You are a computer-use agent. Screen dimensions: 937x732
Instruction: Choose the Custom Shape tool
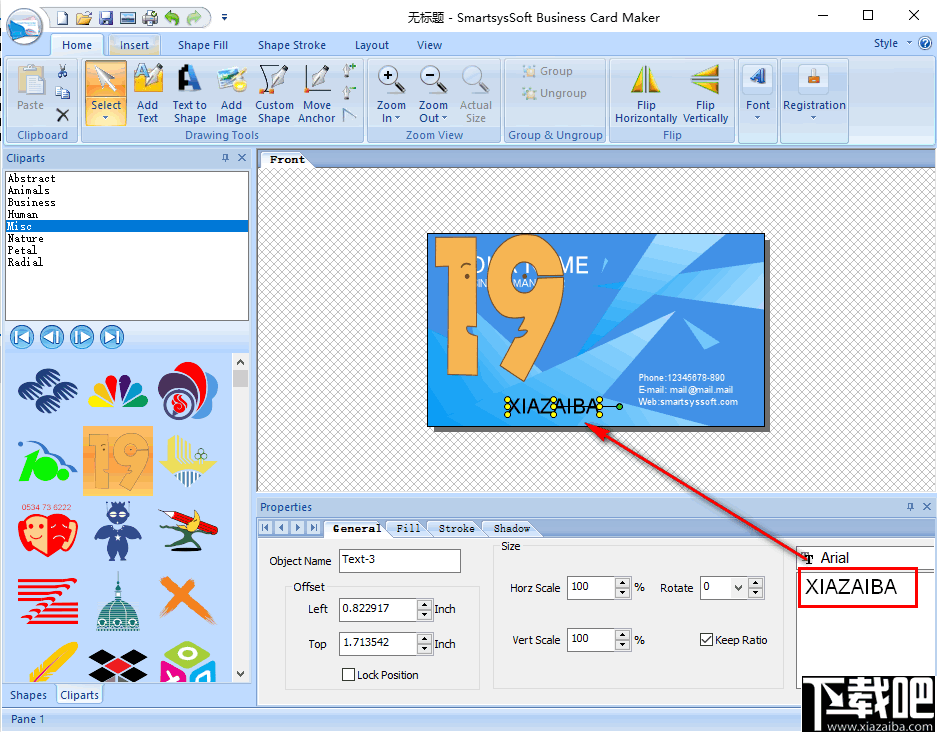click(x=273, y=90)
